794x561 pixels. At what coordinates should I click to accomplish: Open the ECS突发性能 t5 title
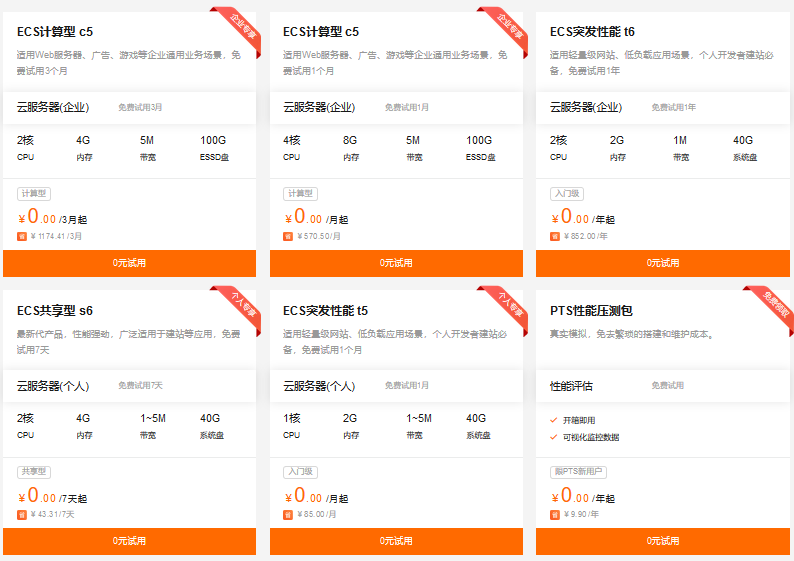(326, 310)
